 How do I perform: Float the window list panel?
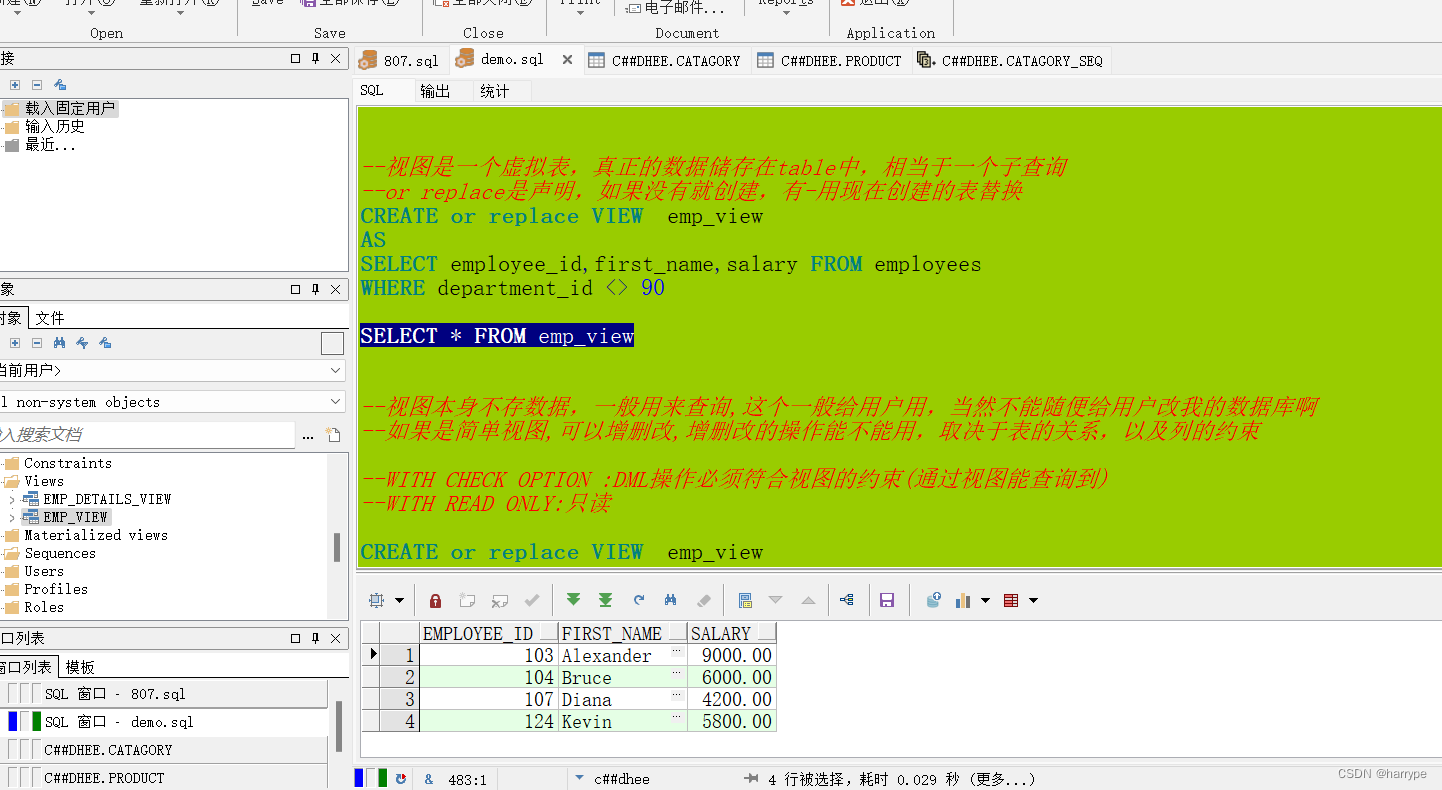pos(296,638)
